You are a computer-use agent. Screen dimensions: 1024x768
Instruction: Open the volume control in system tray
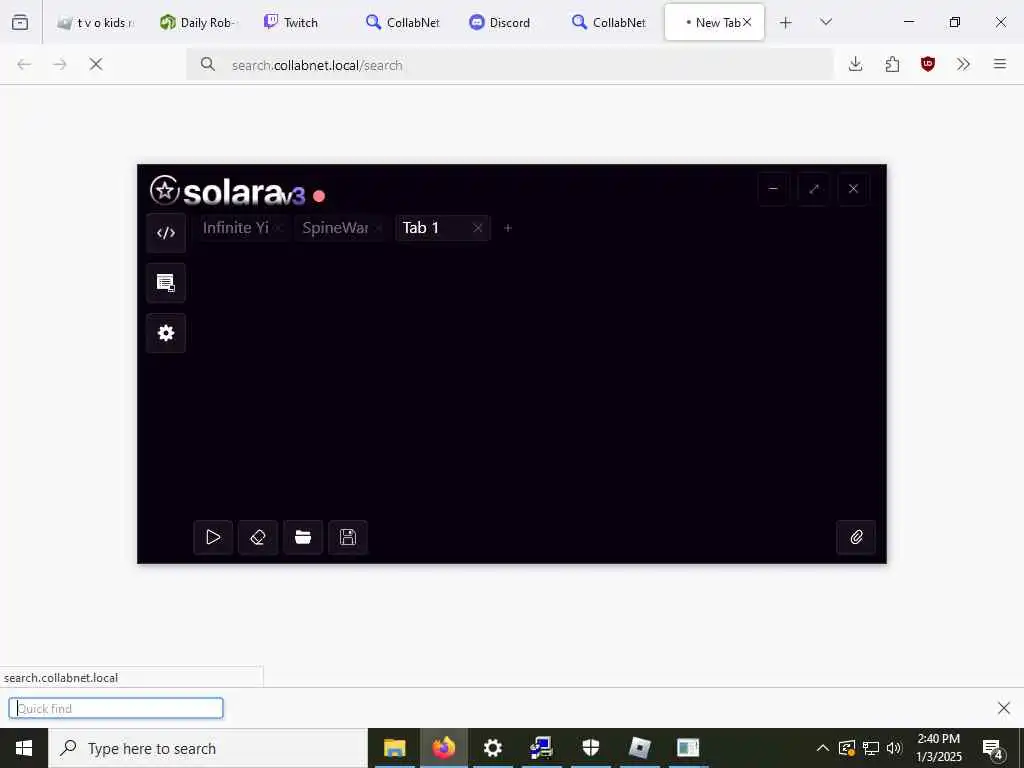(x=894, y=748)
